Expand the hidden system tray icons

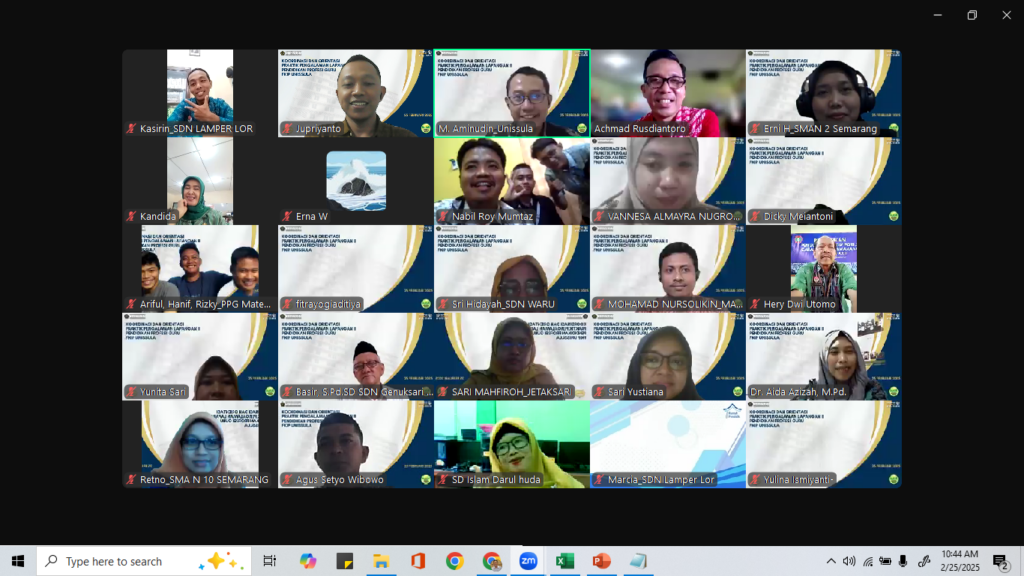[x=830, y=561]
